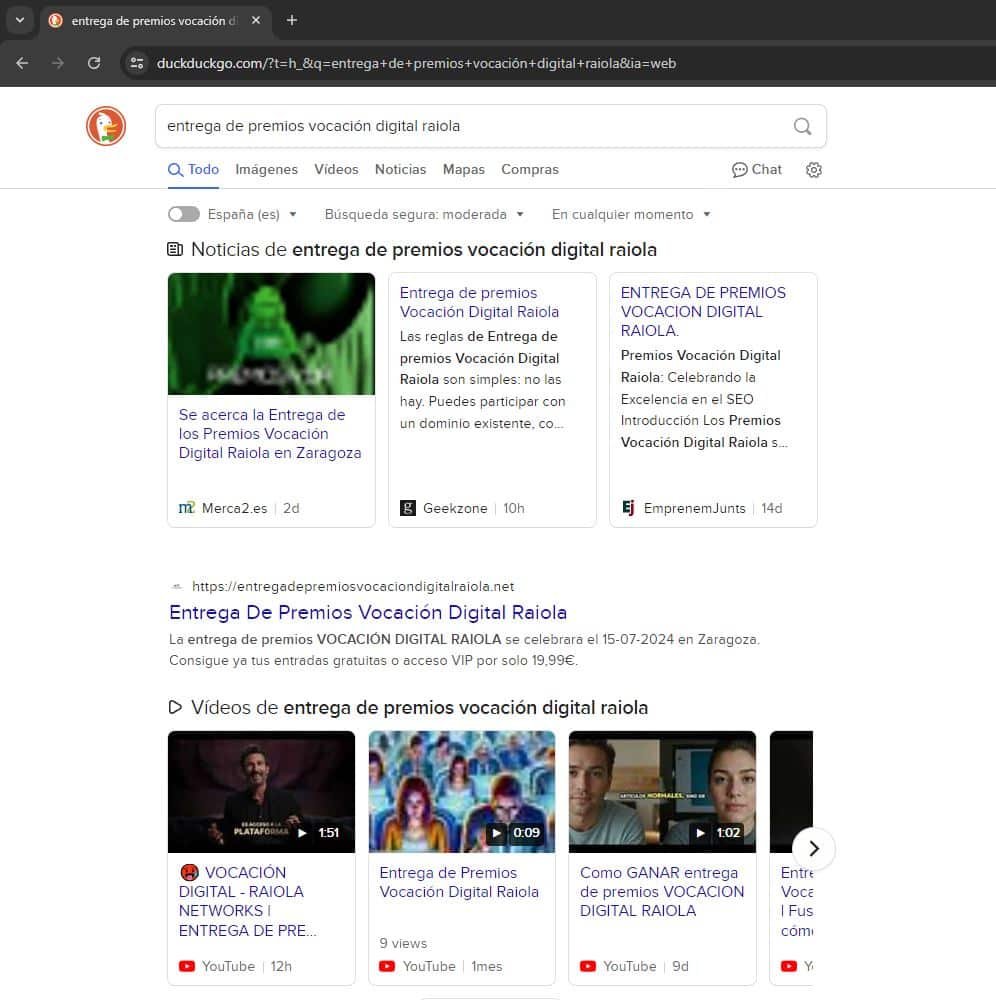Click the Noticias de section heading

tap(412, 249)
